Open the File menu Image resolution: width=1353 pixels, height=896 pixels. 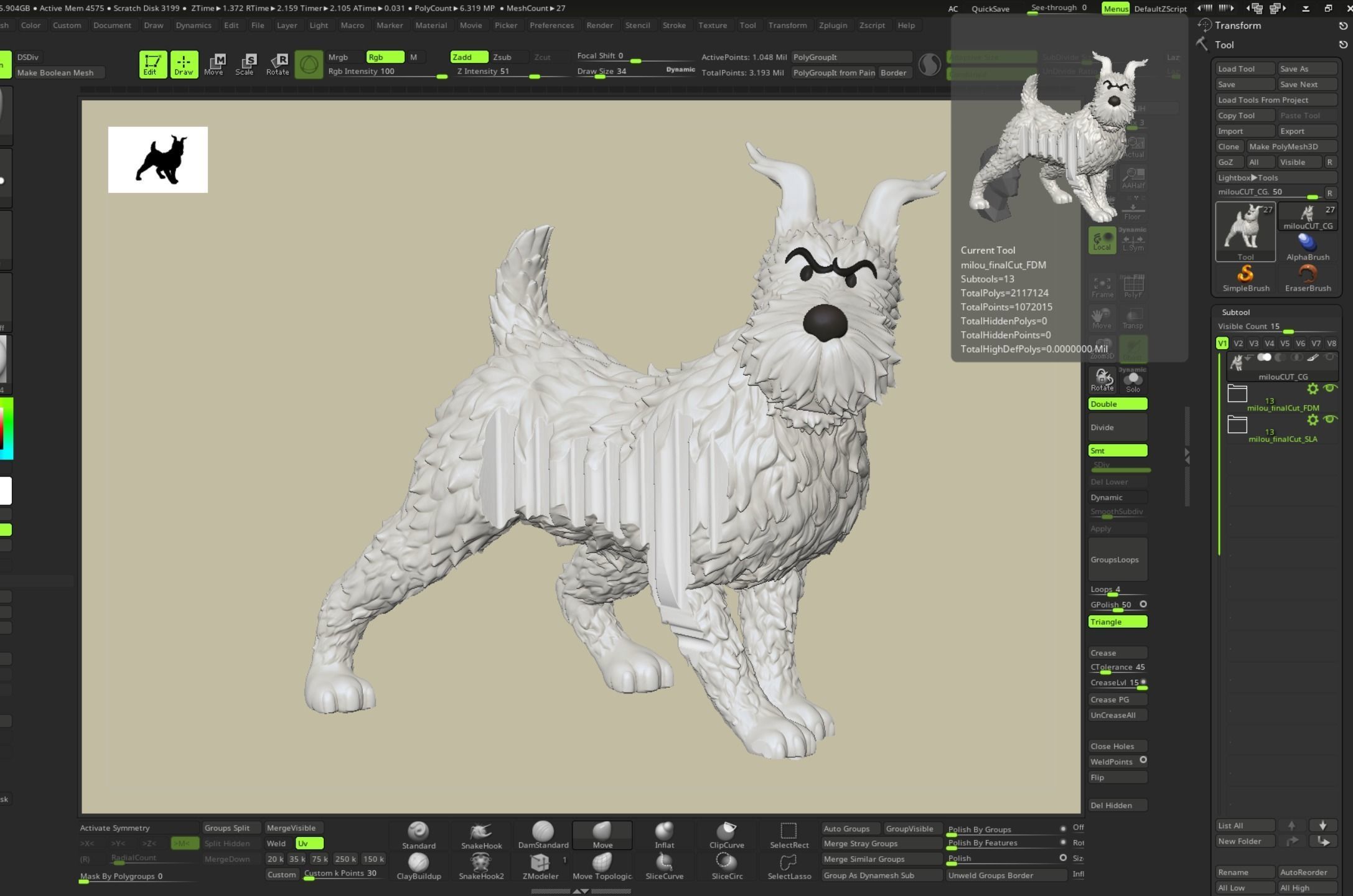coord(257,26)
